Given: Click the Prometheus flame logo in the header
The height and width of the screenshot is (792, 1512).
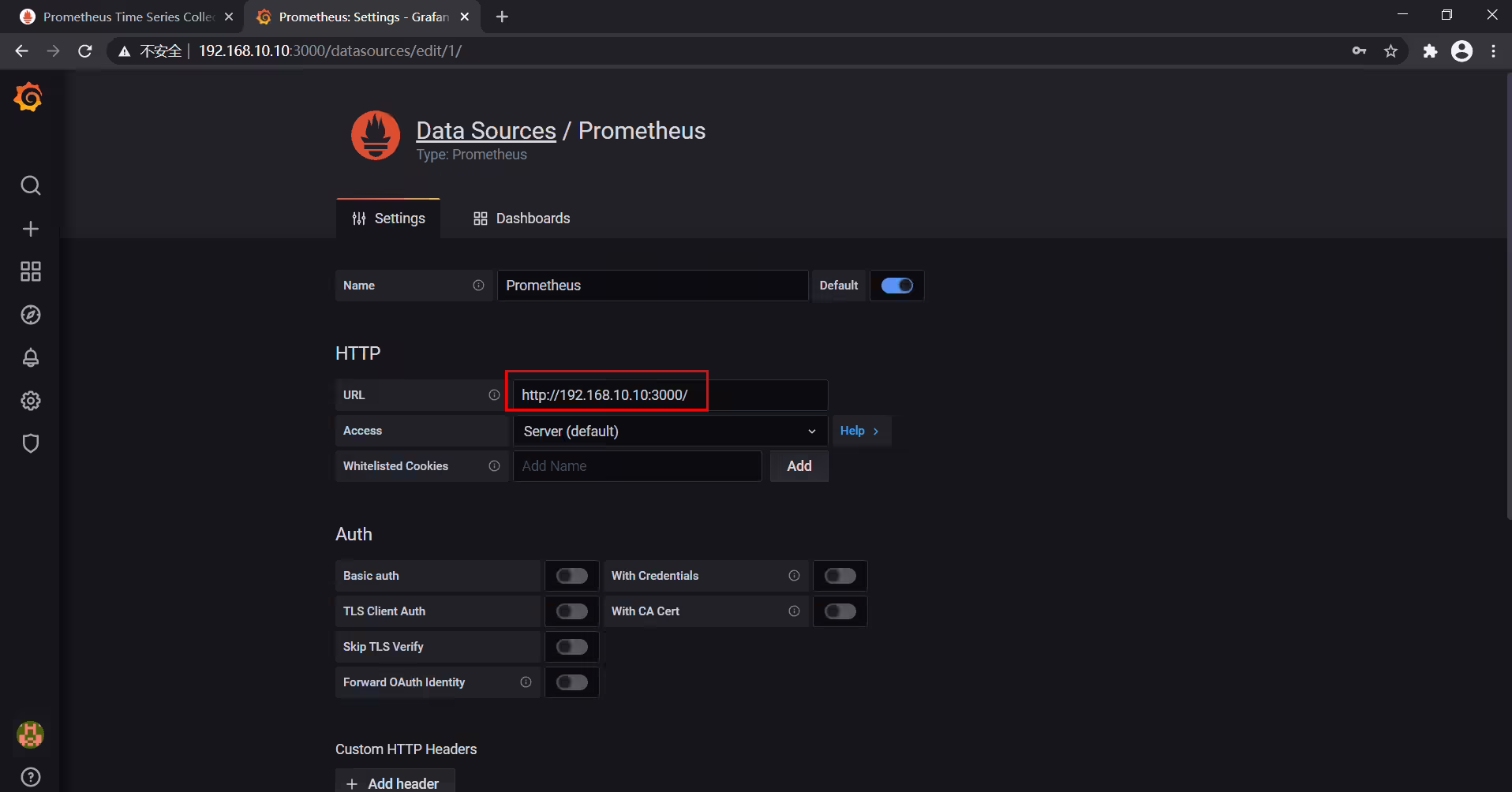Looking at the screenshot, I should point(376,135).
